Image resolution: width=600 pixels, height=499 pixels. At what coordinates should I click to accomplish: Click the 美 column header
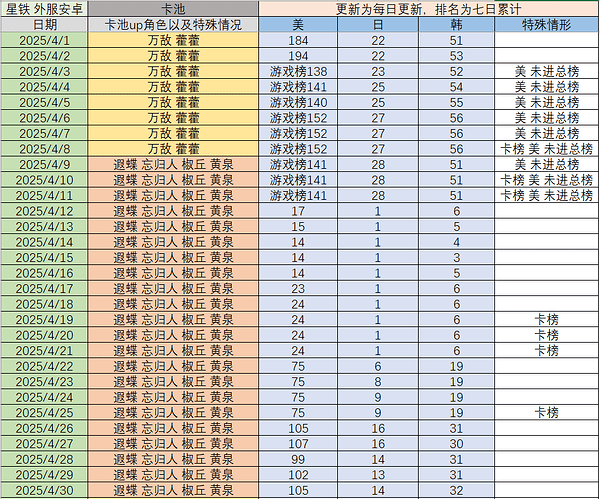click(x=298, y=24)
